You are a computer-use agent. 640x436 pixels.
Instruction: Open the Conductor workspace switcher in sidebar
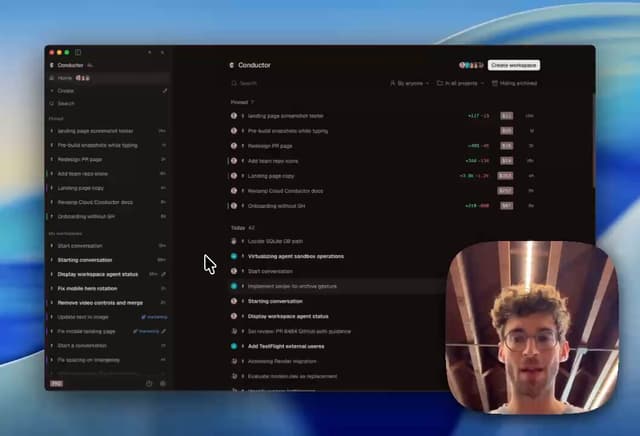71,65
